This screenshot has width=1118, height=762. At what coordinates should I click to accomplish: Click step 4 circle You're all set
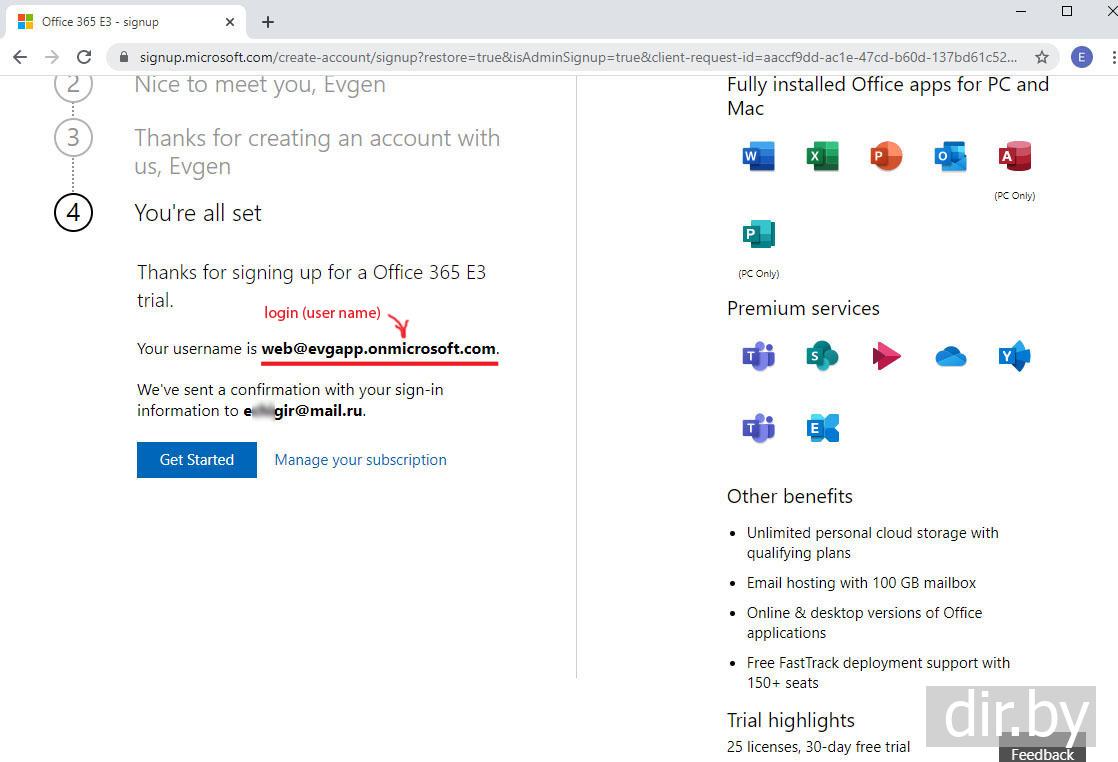click(73, 212)
